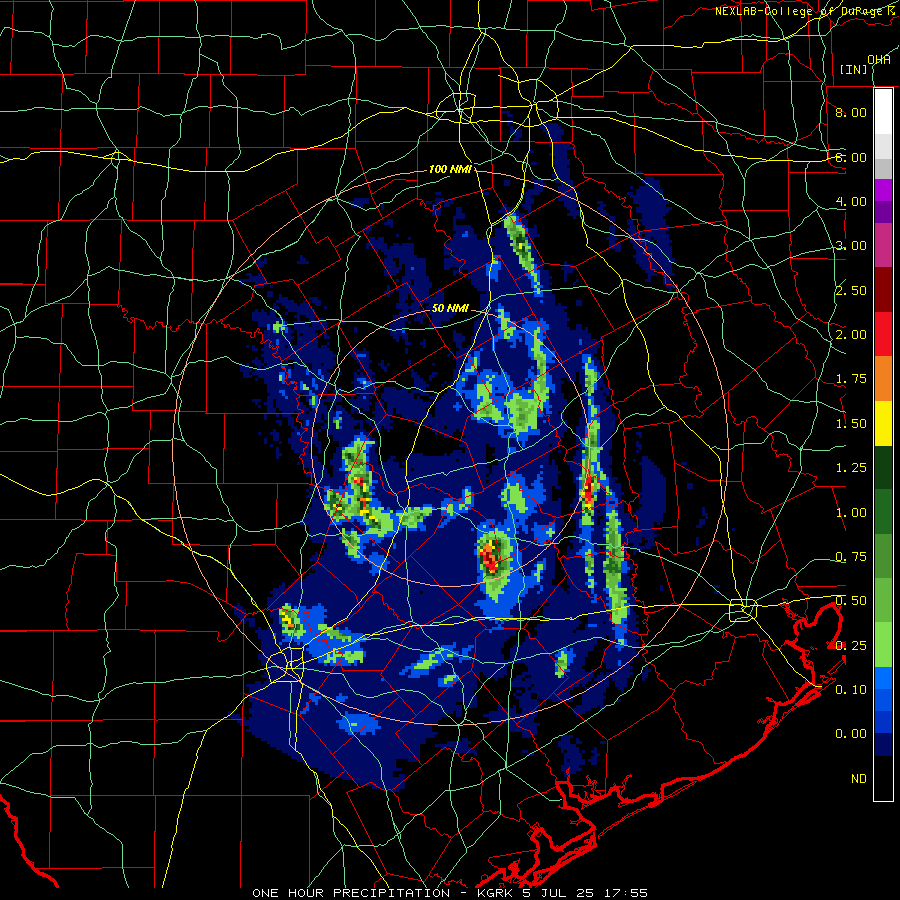The height and width of the screenshot is (900, 900).
Task: Click the 0.00 legend value
Action: (x=851, y=734)
